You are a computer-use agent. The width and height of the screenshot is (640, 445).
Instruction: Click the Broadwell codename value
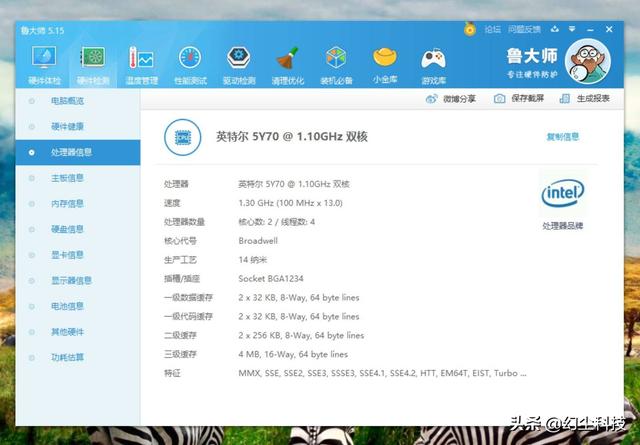[x=258, y=241]
